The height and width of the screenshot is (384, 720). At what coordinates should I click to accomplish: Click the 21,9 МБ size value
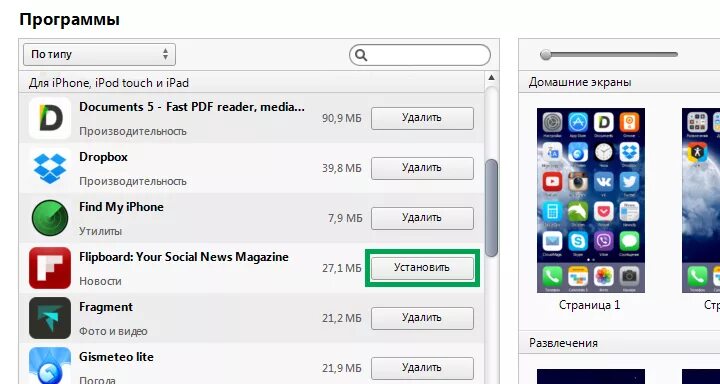[342, 368]
